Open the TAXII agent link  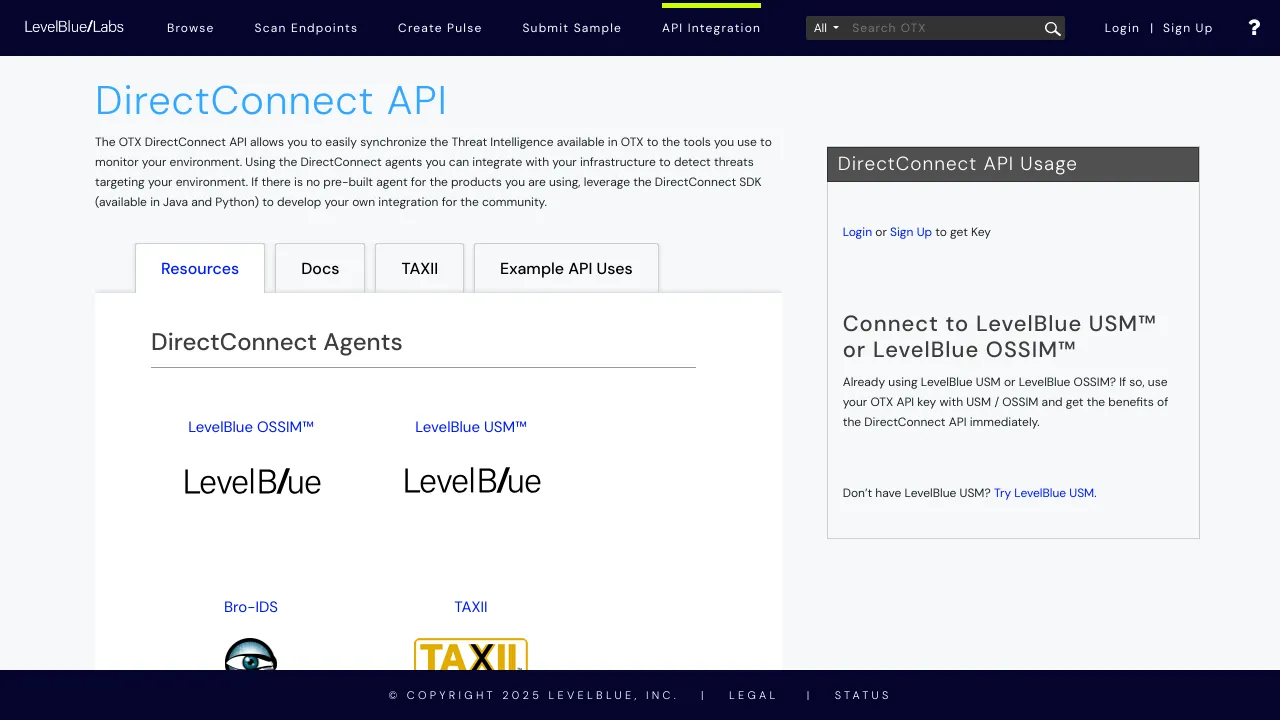pyautogui.click(x=471, y=607)
